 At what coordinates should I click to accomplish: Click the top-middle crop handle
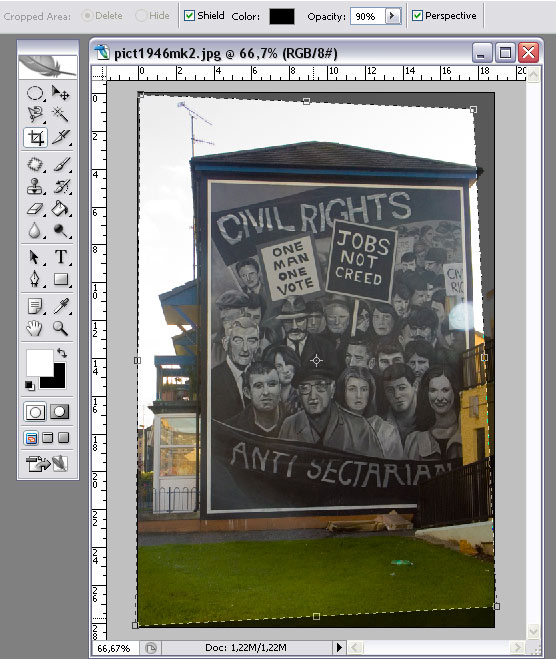pyautogui.click(x=306, y=101)
